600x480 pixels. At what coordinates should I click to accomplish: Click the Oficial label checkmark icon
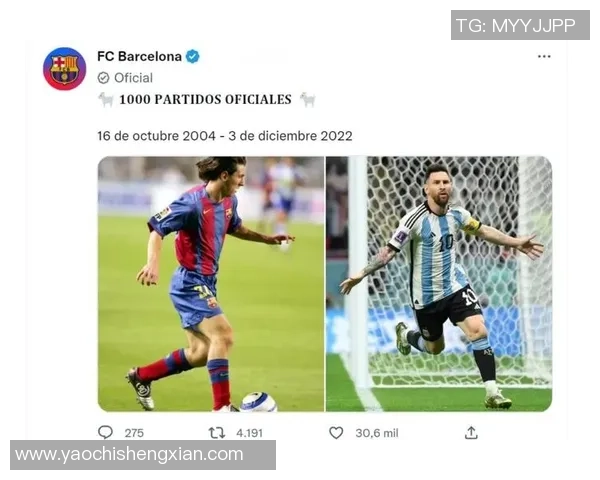pos(103,78)
